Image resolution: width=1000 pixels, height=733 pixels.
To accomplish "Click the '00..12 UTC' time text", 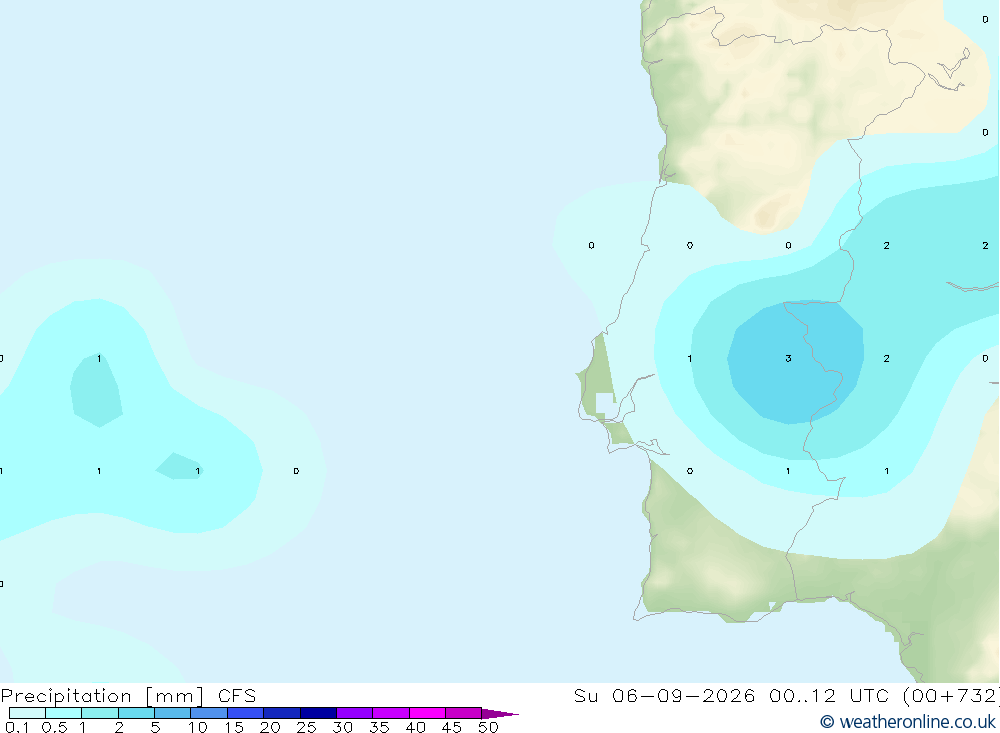I will click(829, 696).
